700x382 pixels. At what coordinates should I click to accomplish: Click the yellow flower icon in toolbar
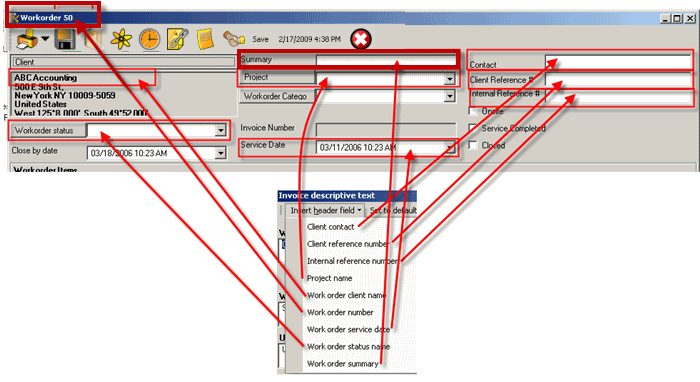pos(121,39)
